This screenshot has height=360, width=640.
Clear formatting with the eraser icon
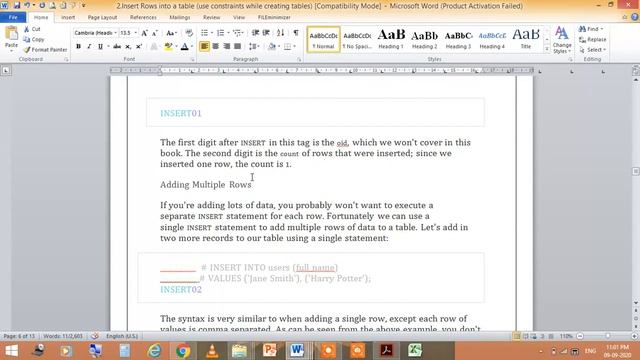(189, 33)
